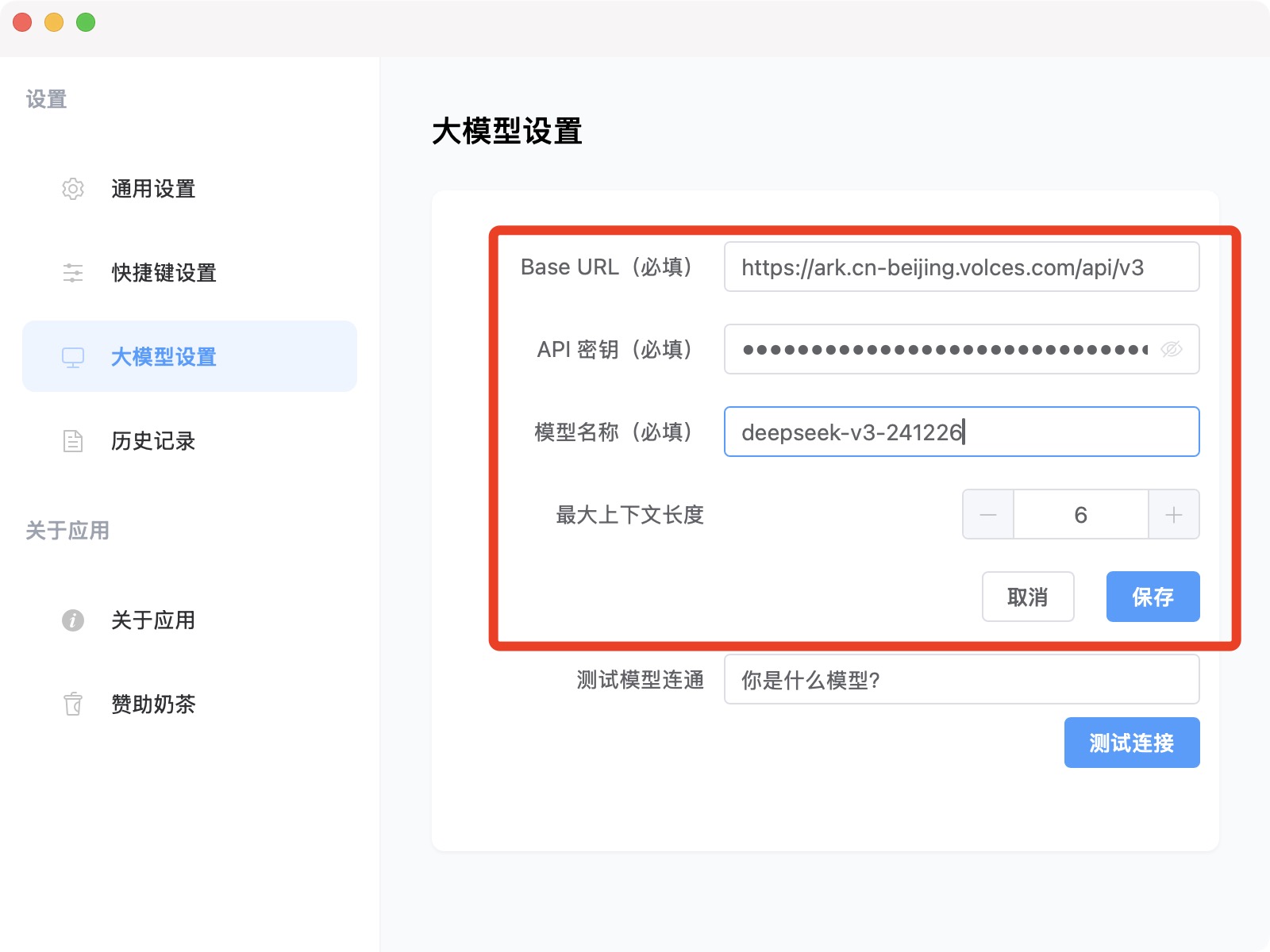
Task: Click the 大模型设置 page heading
Action: pos(507,131)
